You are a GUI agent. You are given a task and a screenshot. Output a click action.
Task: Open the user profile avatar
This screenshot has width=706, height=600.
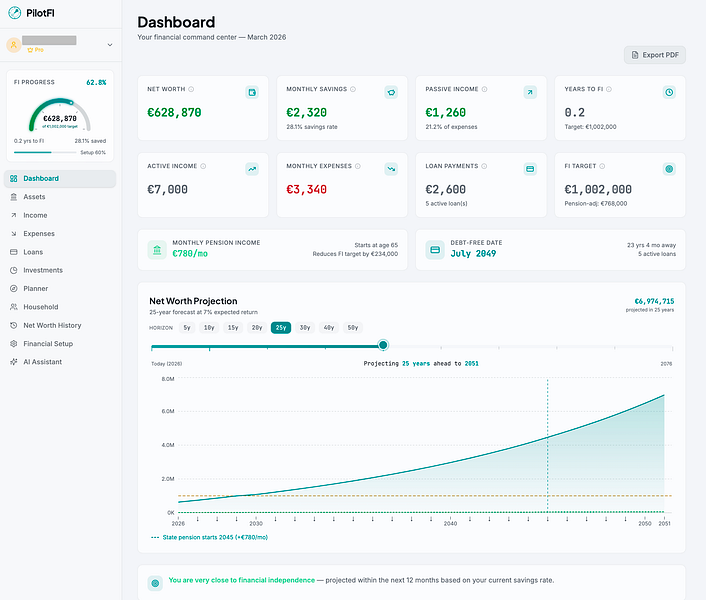click(x=14, y=45)
